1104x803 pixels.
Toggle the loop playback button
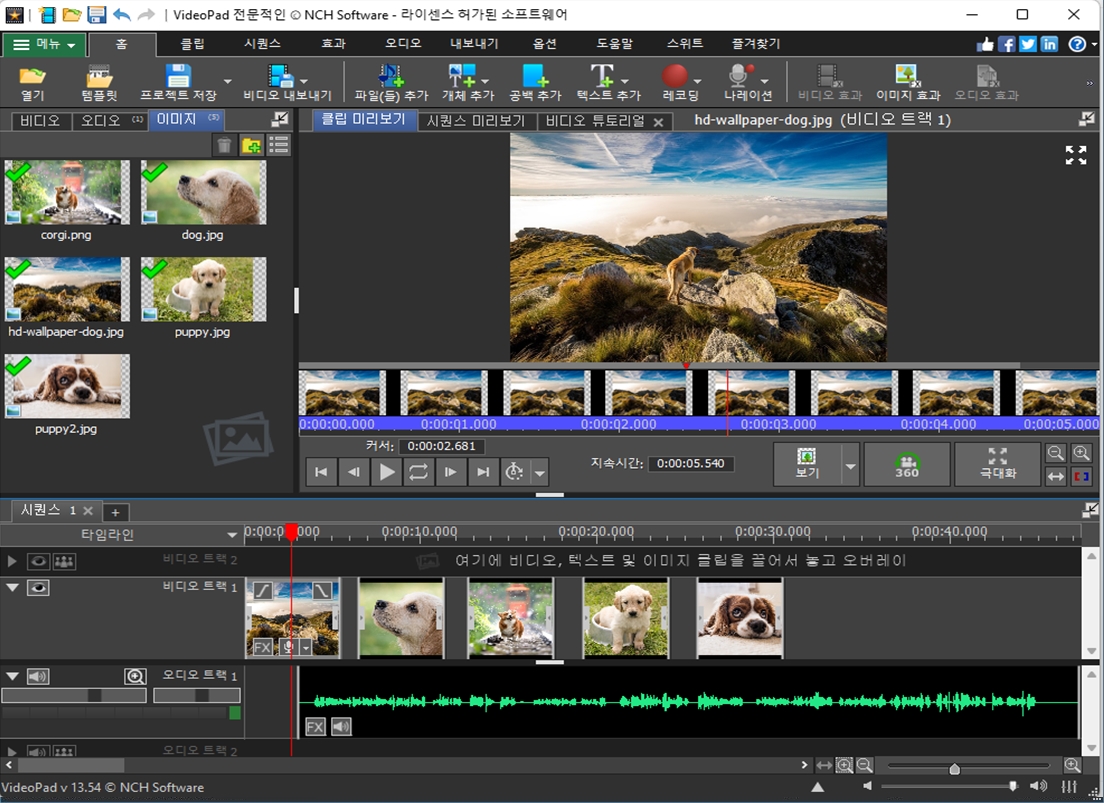point(418,472)
